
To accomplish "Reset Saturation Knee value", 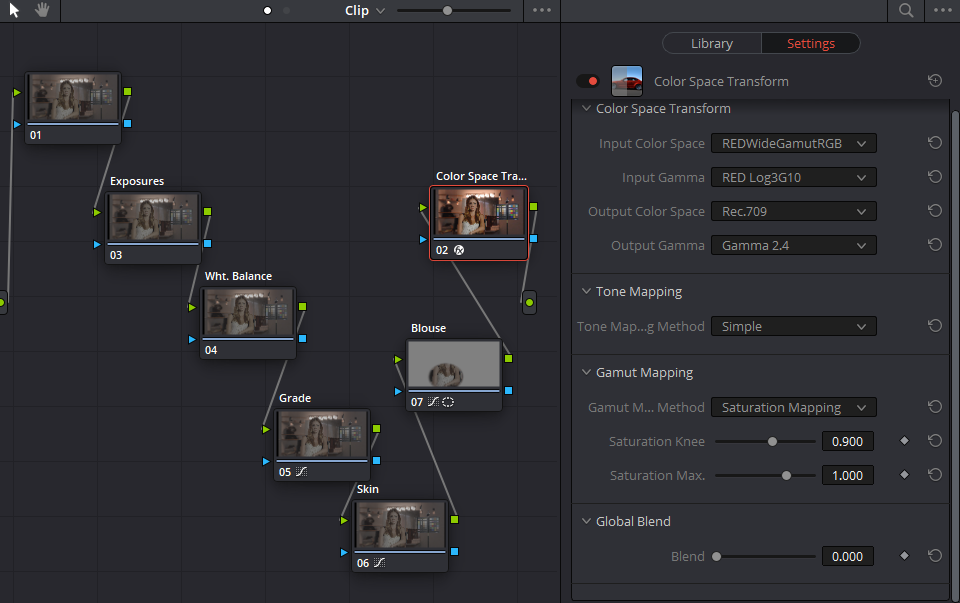I will pyautogui.click(x=935, y=441).
